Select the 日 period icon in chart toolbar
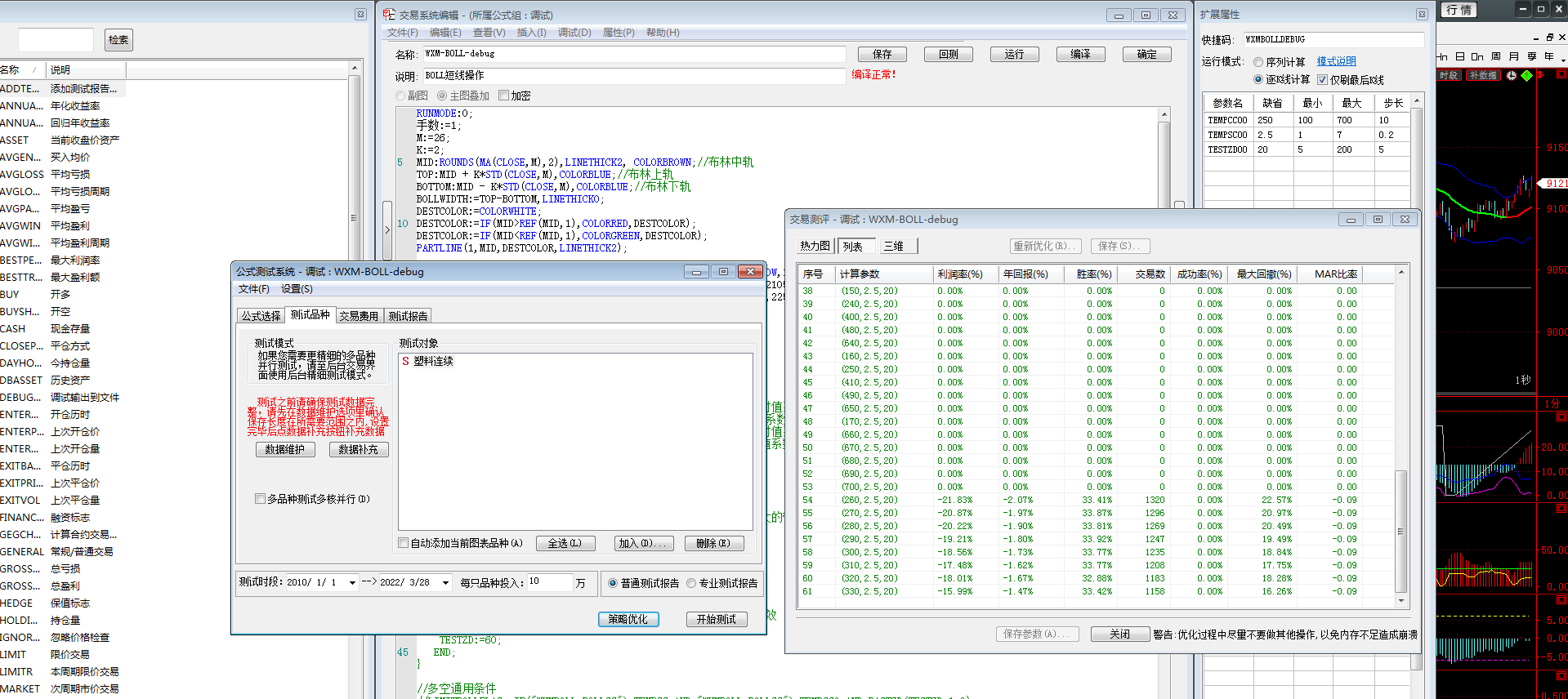Image resolution: width=1568 pixels, height=699 pixels. click(x=1460, y=56)
